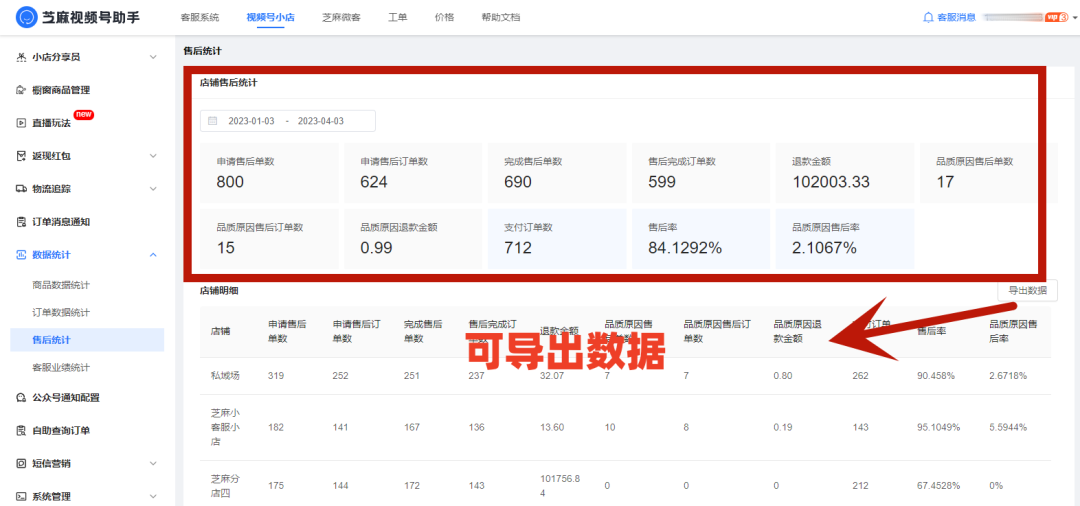Viewport: 1080px width, 506px height.
Task: Click the 退款金额 102003.33 card
Action: [x=845, y=173]
